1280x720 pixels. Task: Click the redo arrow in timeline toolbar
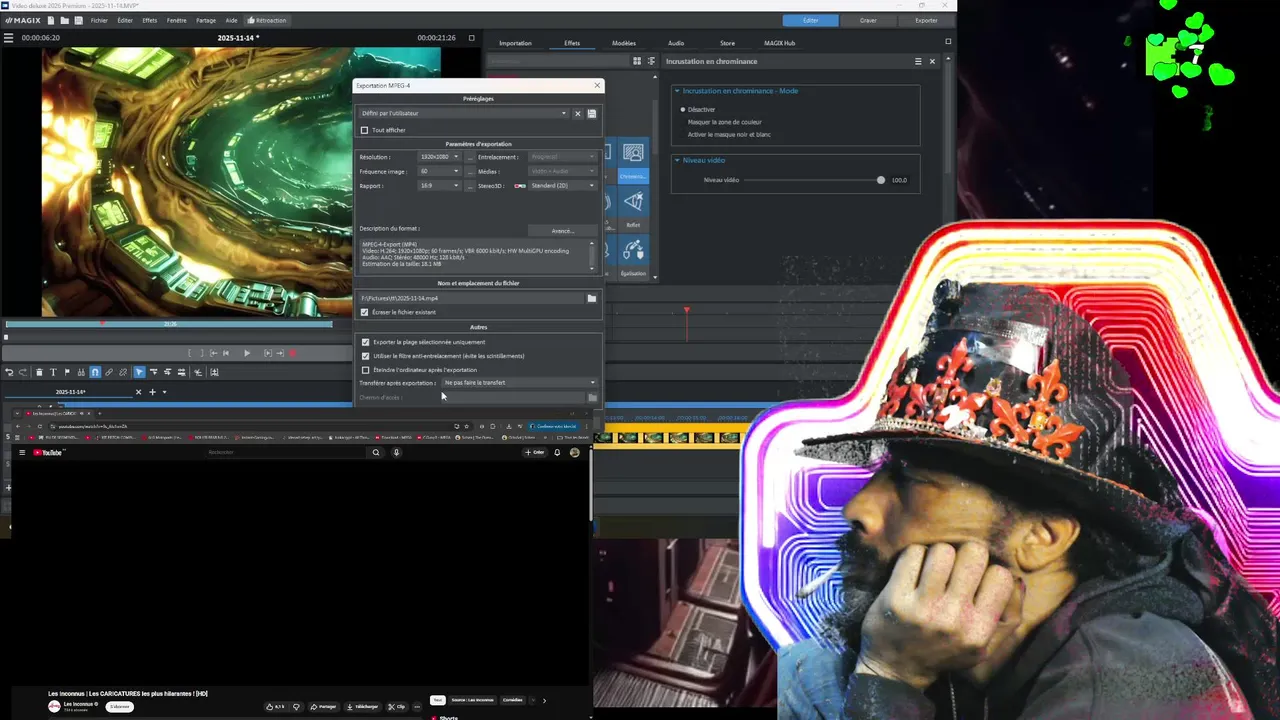coord(23,372)
